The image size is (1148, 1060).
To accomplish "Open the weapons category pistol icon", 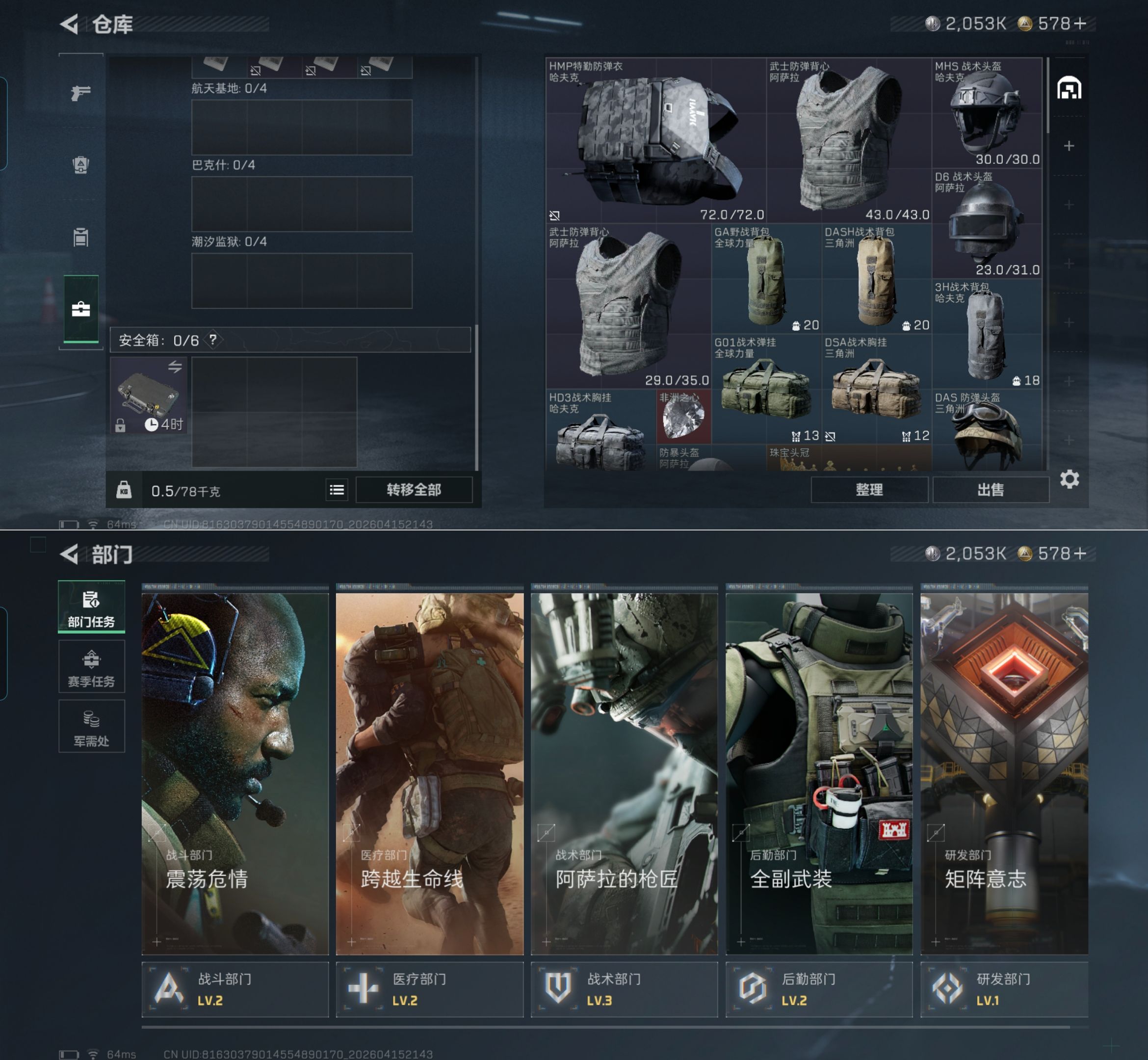I will pyautogui.click(x=81, y=92).
